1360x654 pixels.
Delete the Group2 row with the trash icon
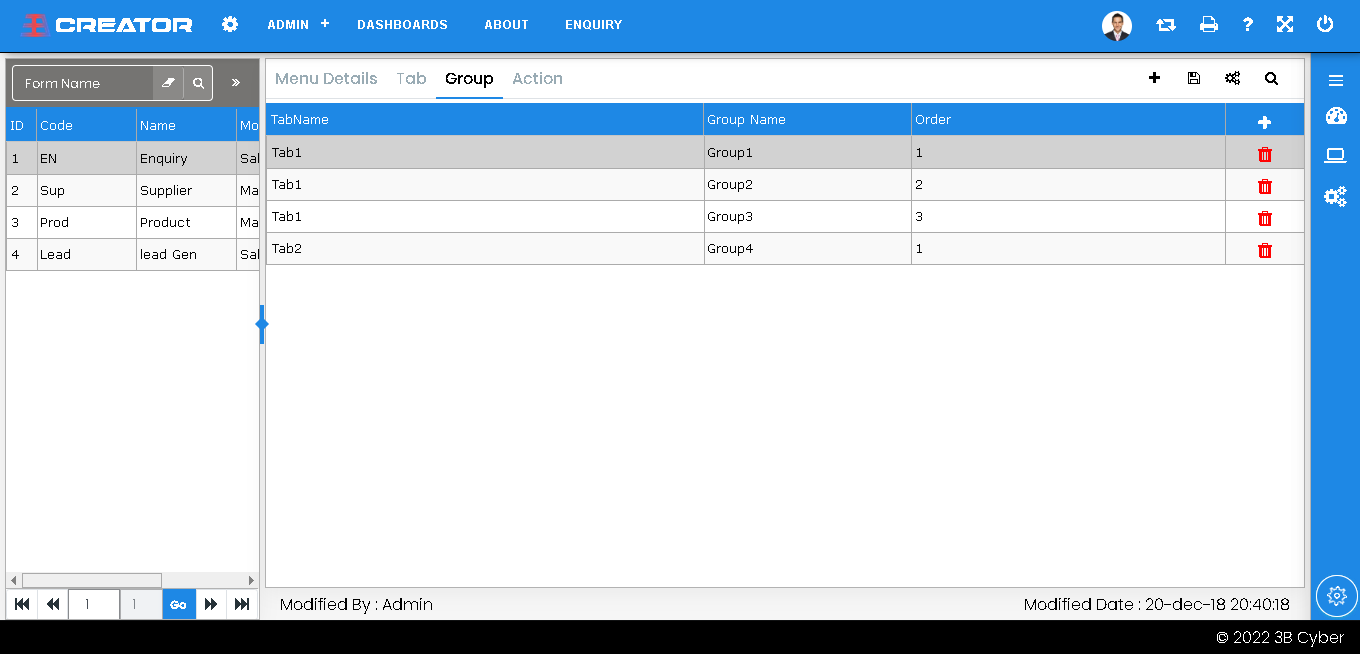(x=1264, y=186)
